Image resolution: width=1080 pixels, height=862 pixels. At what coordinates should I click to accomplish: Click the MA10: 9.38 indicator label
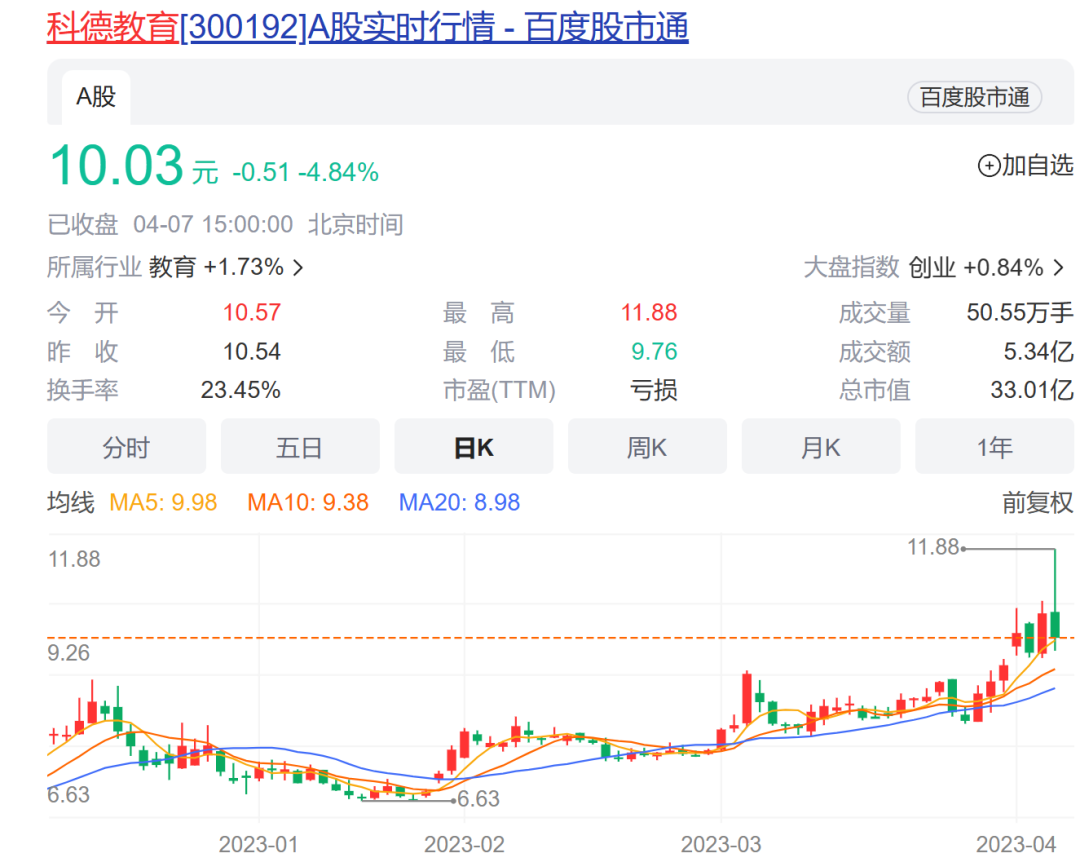tap(308, 502)
